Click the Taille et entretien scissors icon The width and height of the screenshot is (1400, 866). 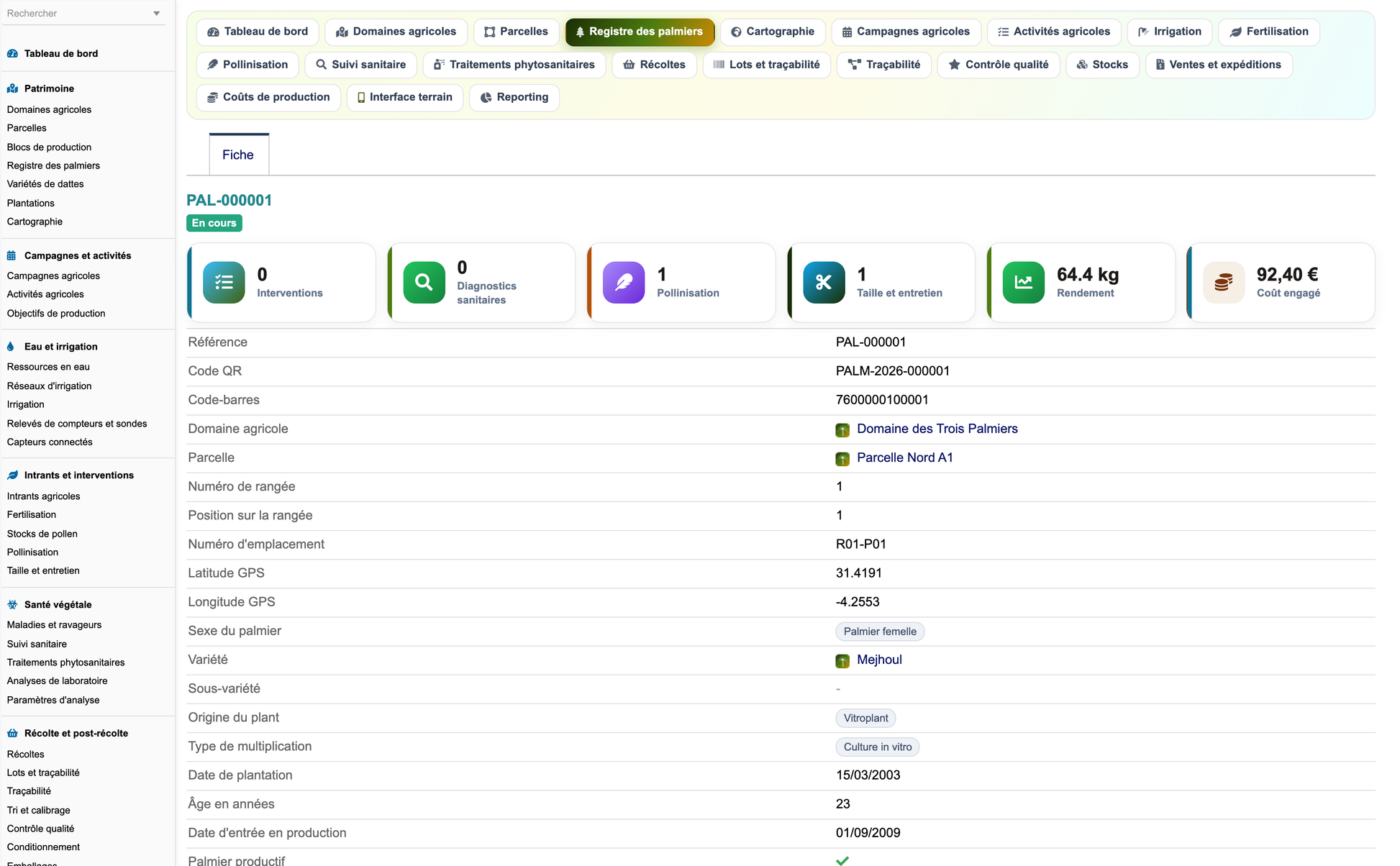[824, 283]
